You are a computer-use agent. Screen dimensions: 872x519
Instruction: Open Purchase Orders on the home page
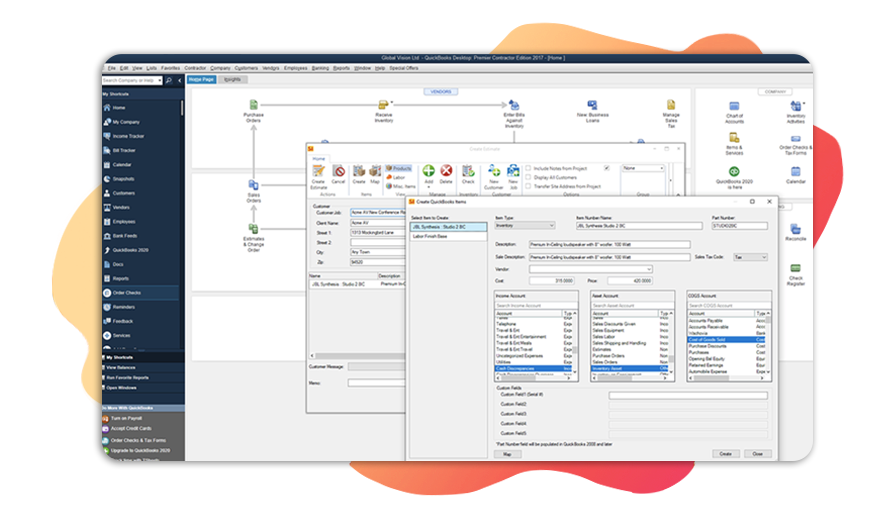click(x=254, y=105)
